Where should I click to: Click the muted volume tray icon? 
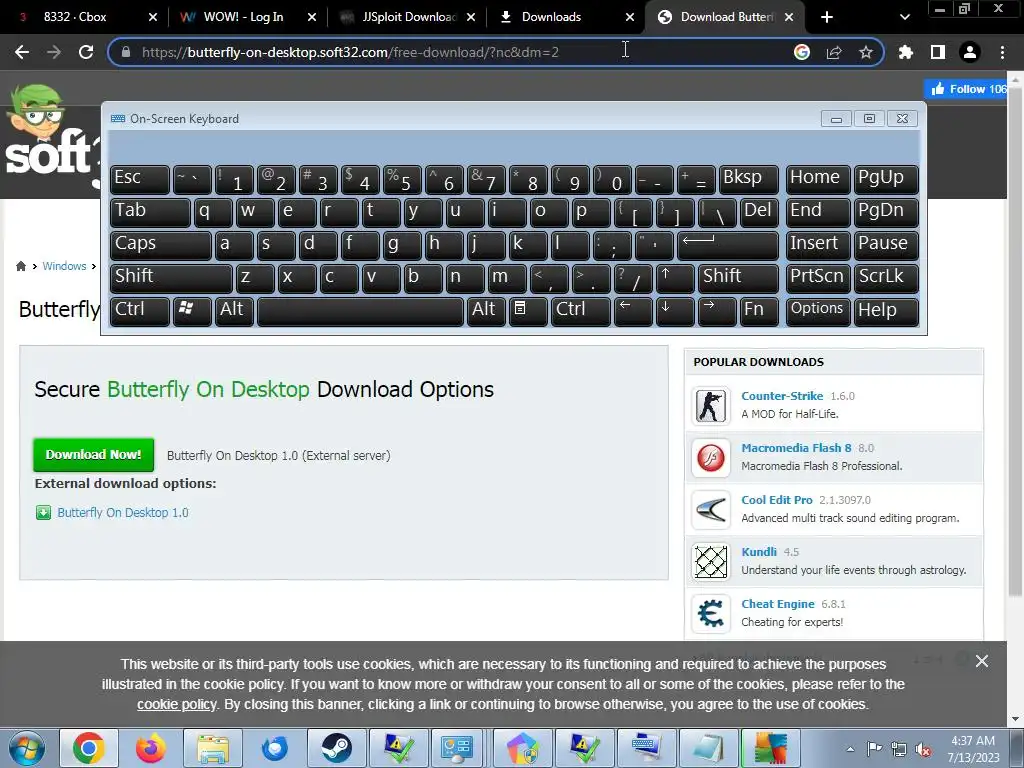923,749
